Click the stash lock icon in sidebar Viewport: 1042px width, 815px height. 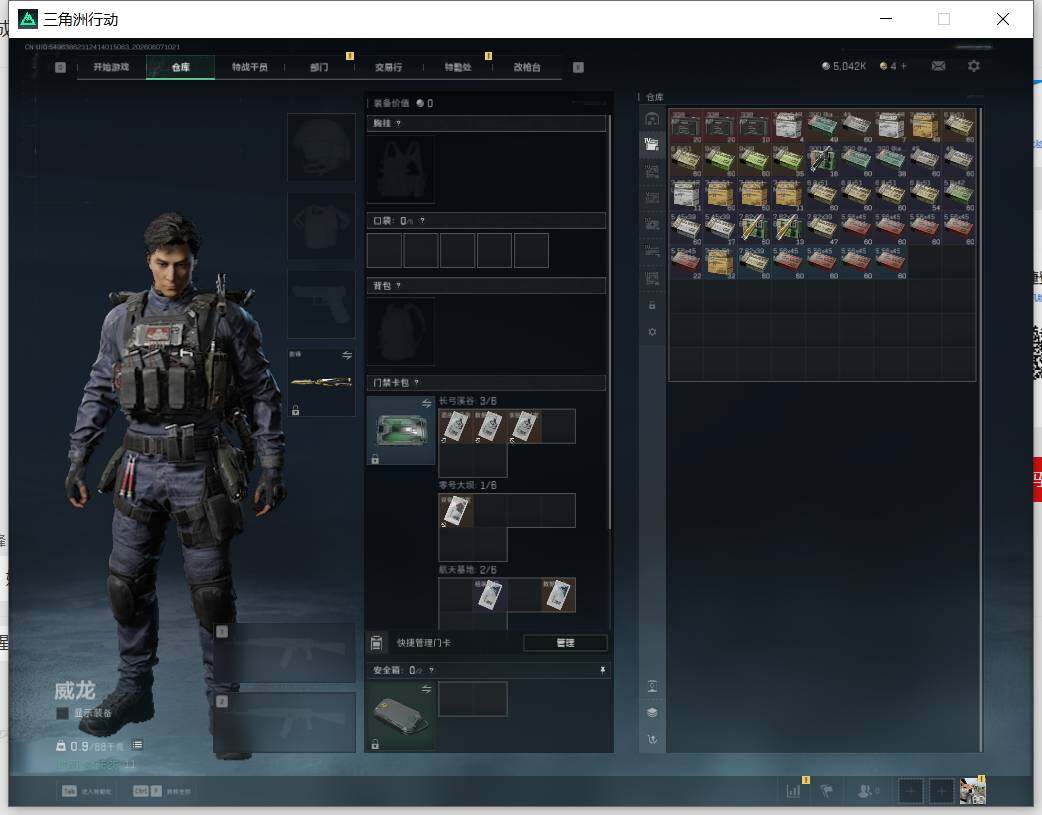(652, 305)
